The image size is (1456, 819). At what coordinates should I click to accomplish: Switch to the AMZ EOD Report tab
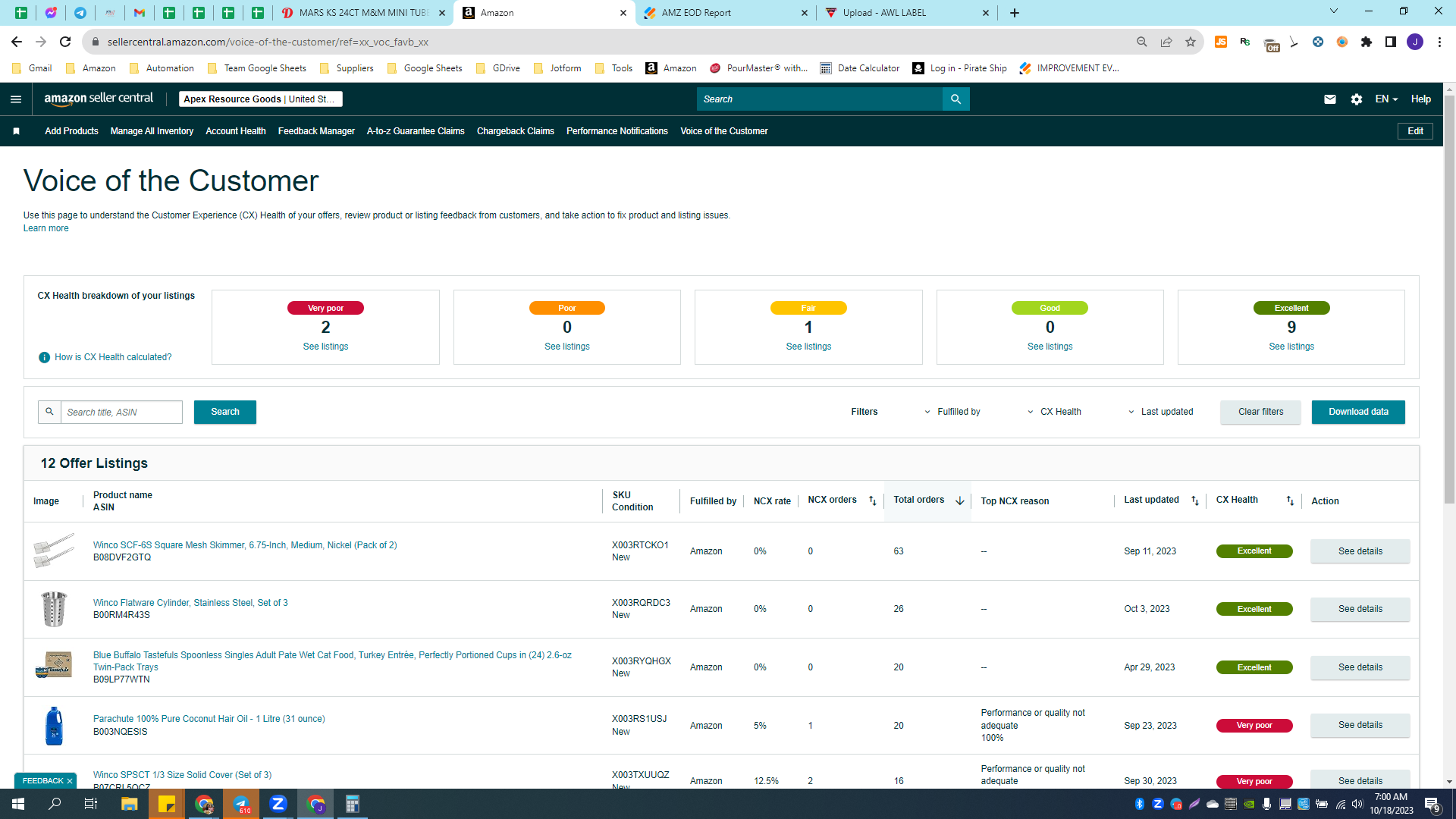point(726,13)
